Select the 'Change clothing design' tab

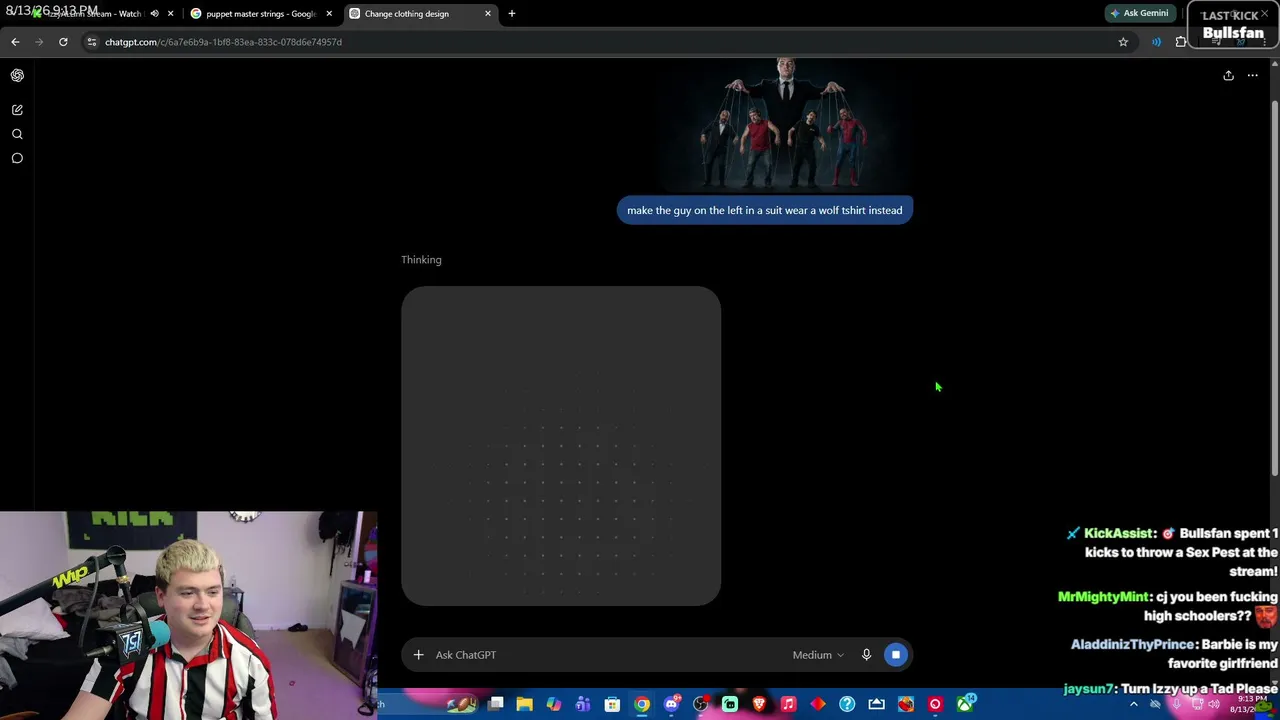pos(420,14)
